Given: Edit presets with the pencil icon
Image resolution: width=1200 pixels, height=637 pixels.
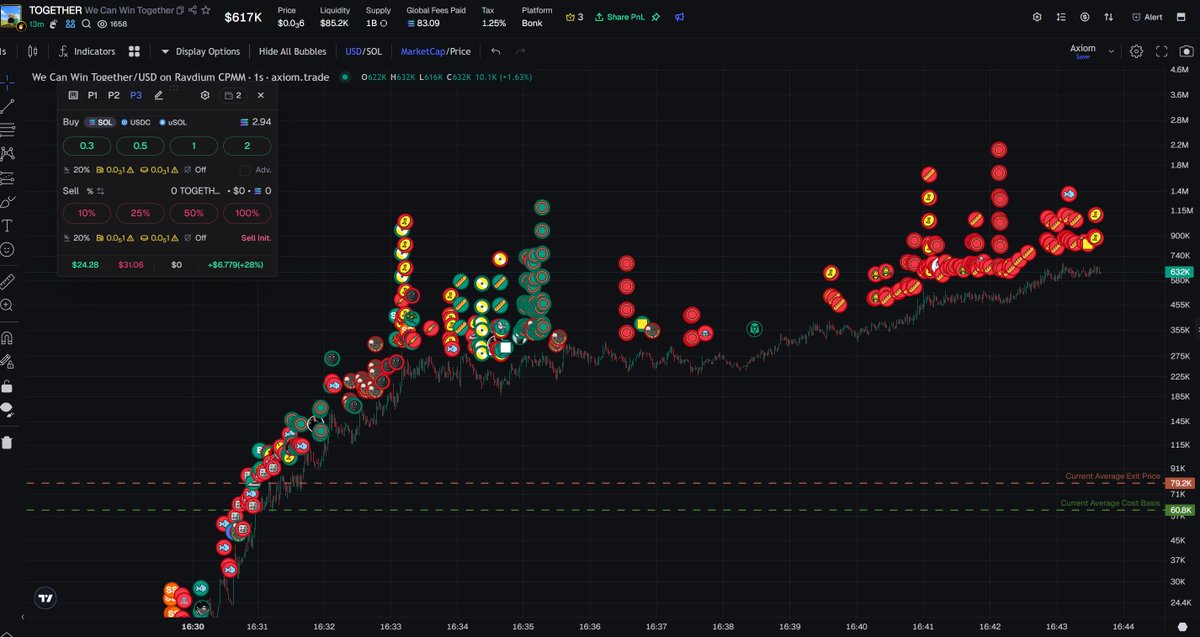Looking at the screenshot, I should point(159,95).
